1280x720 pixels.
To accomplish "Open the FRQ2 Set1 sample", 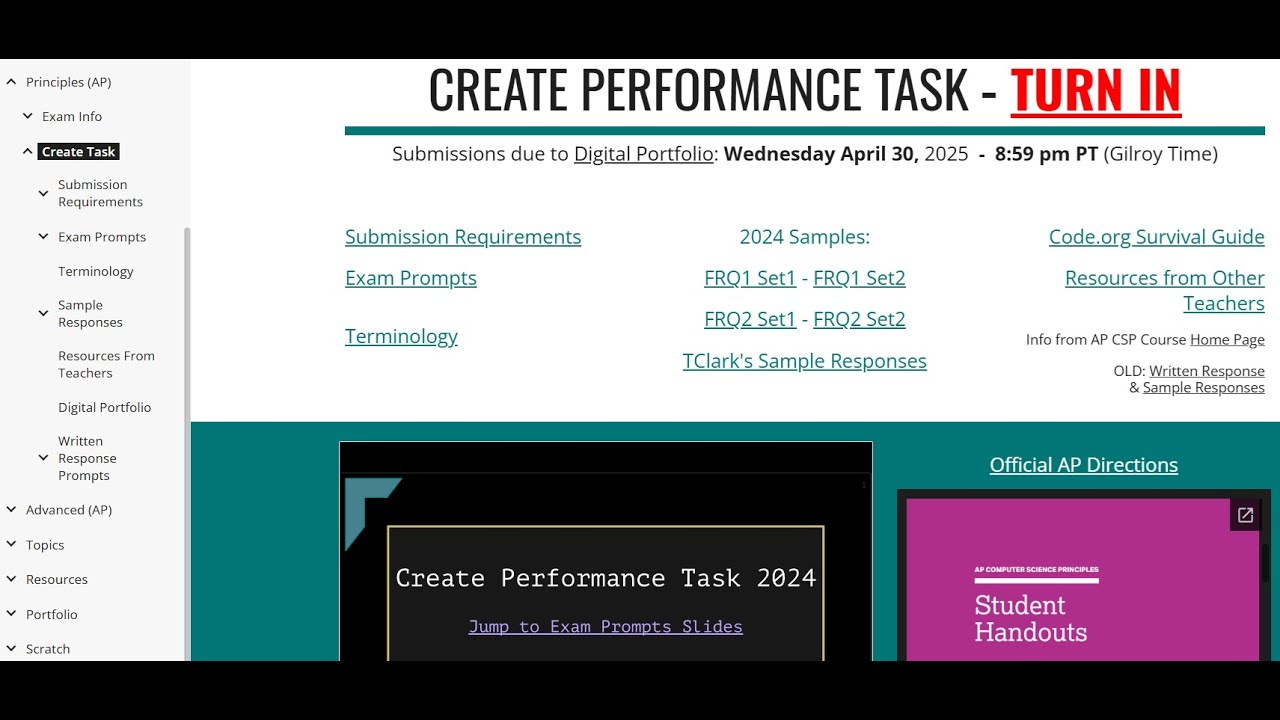I will 750,319.
